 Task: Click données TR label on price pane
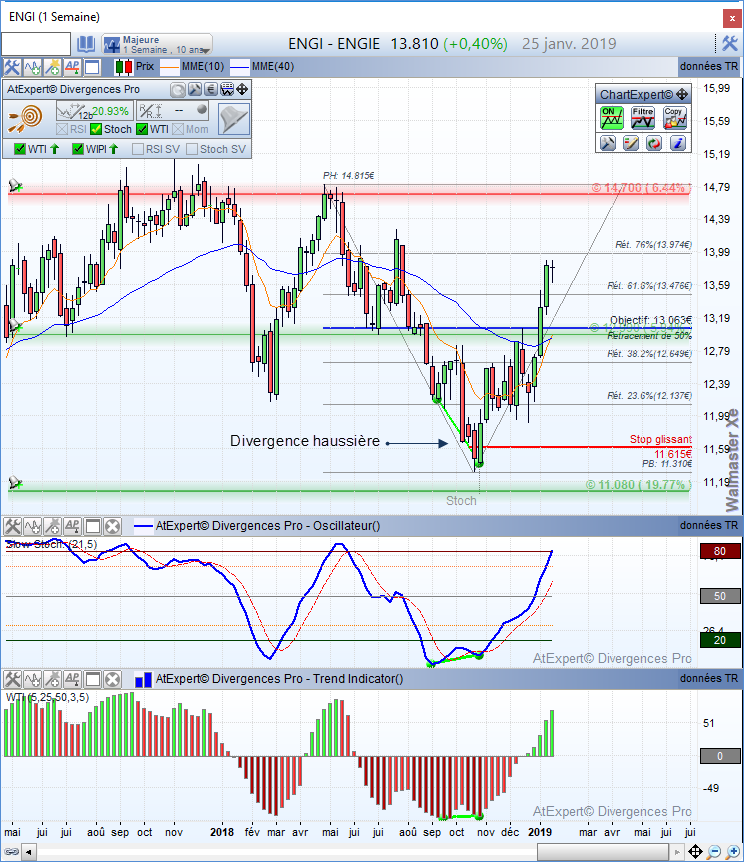tap(709, 67)
